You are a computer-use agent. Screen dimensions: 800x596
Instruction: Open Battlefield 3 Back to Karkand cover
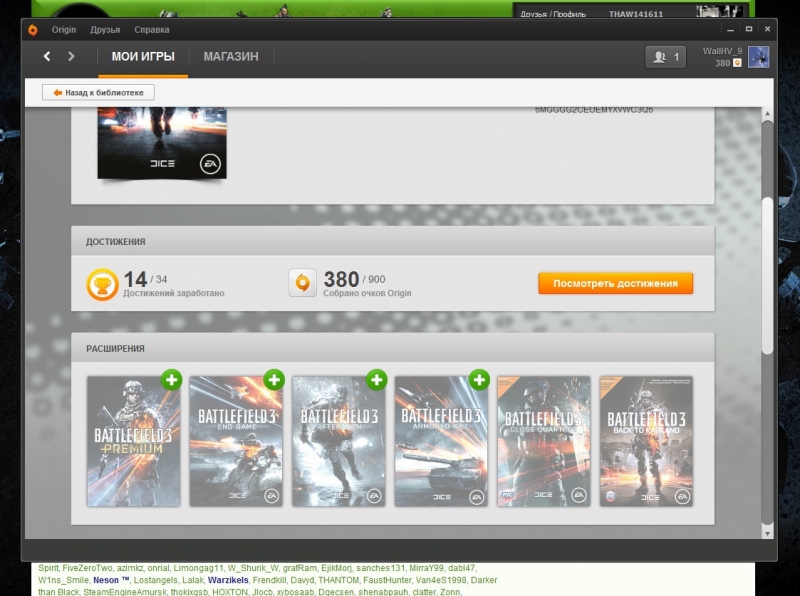click(x=646, y=441)
